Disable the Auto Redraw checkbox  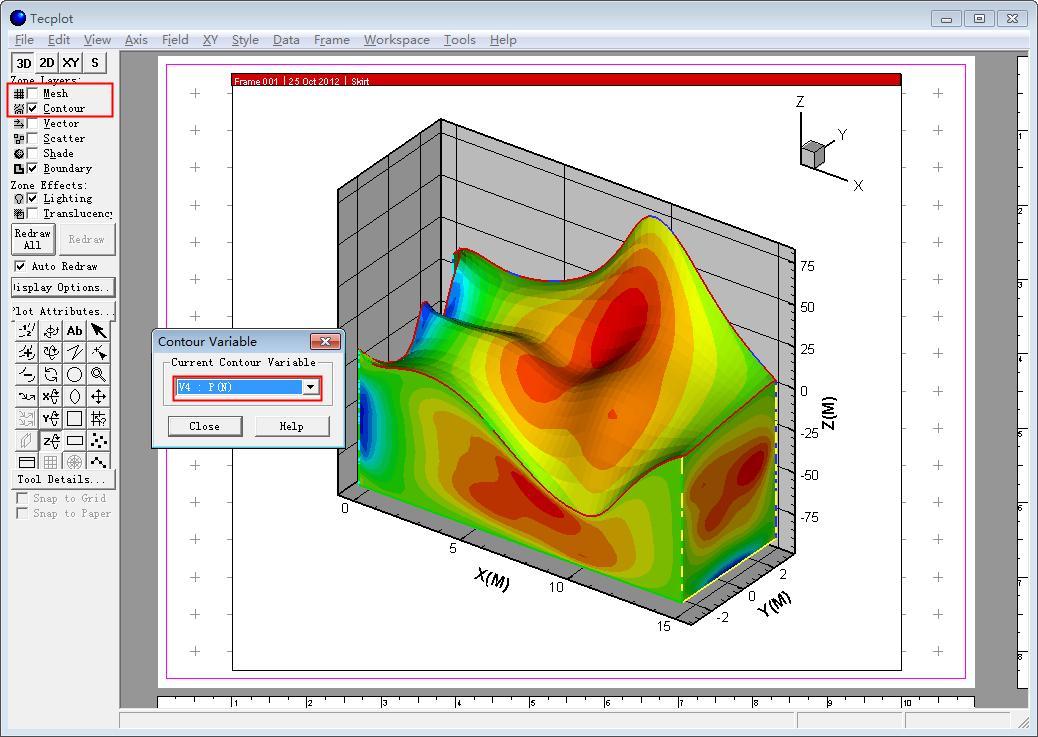tap(20, 266)
